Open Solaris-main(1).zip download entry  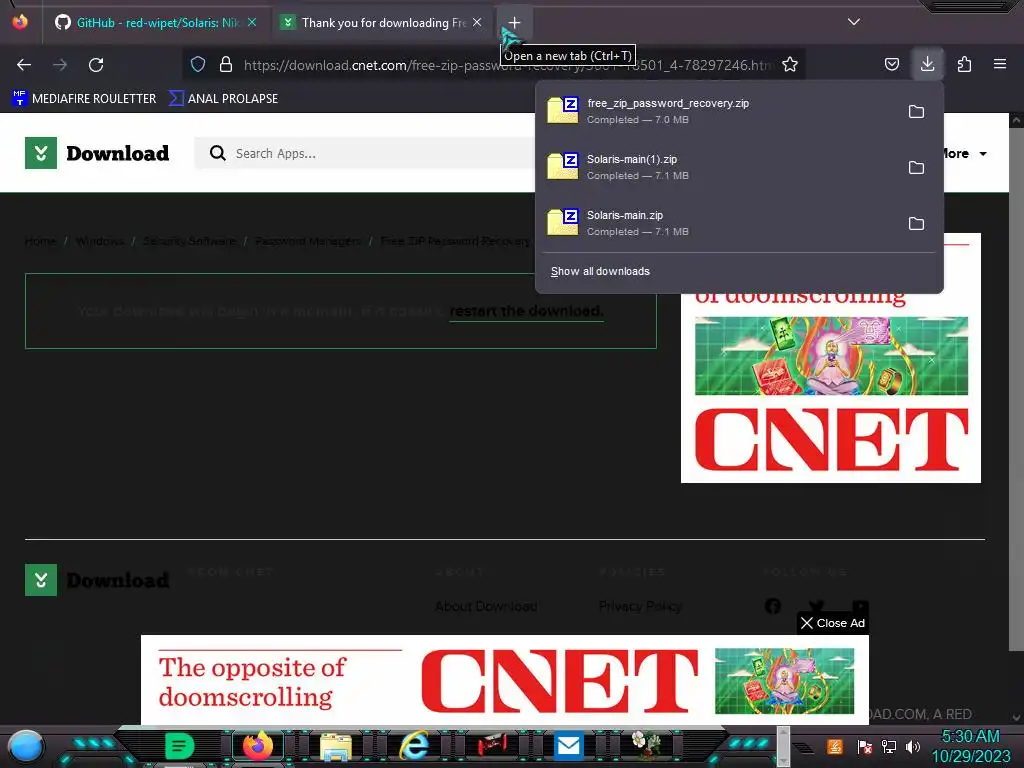tap(718, 167)
